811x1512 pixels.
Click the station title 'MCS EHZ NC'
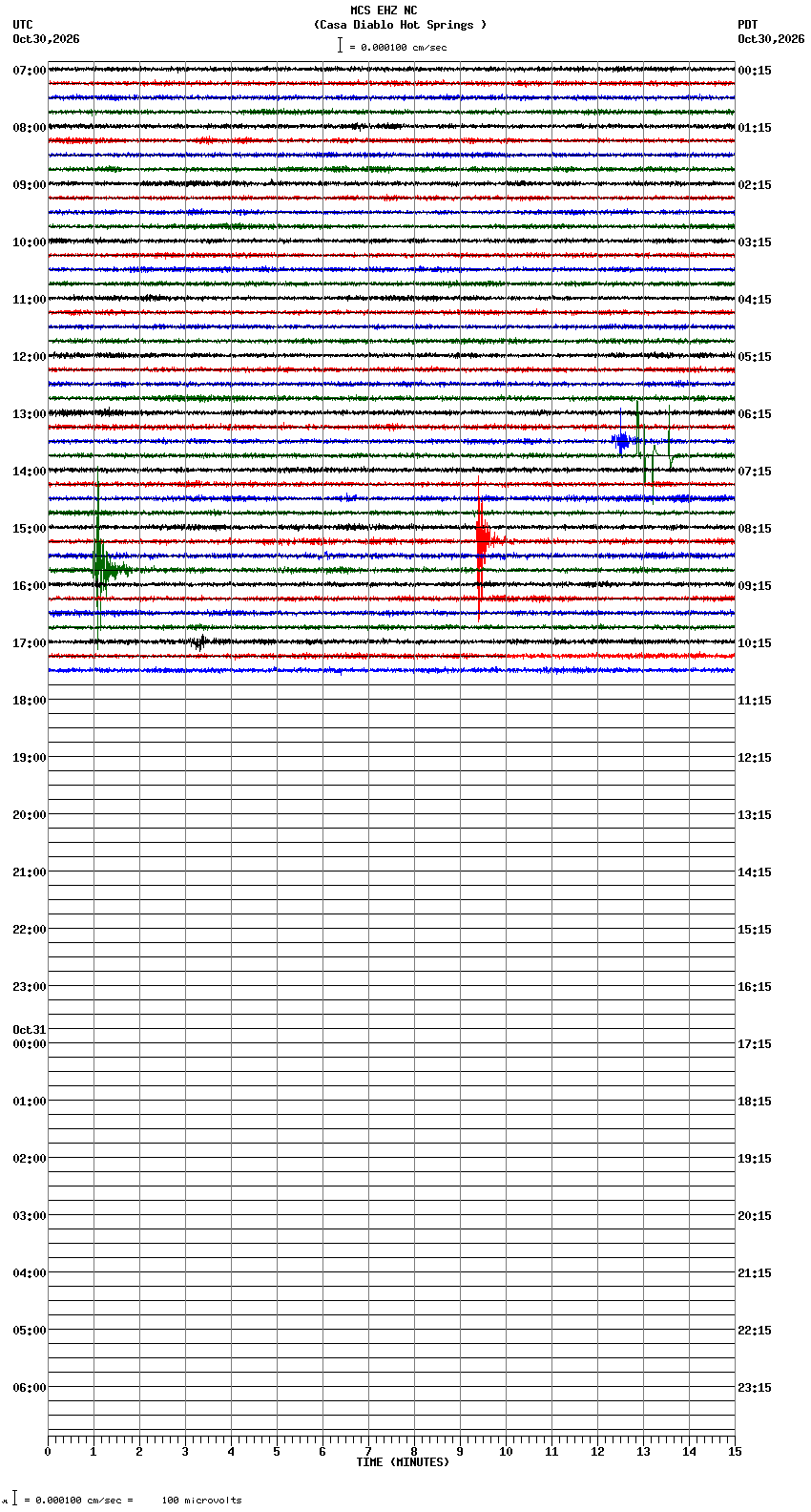384,10
